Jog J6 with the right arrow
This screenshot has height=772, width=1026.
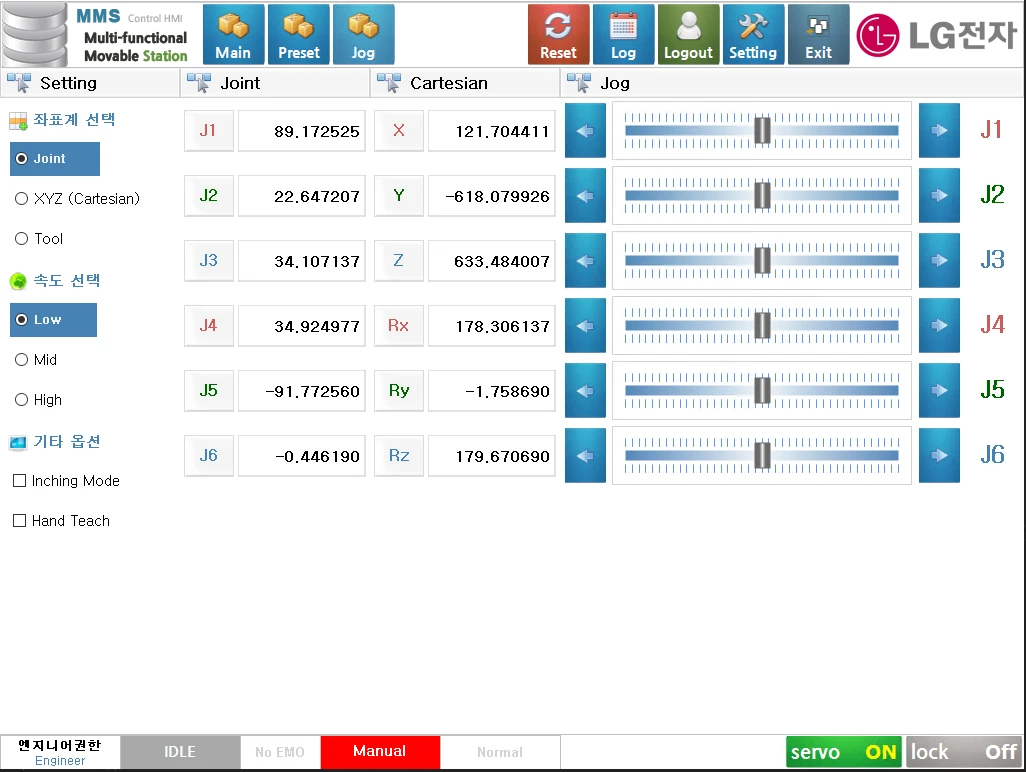939,456
